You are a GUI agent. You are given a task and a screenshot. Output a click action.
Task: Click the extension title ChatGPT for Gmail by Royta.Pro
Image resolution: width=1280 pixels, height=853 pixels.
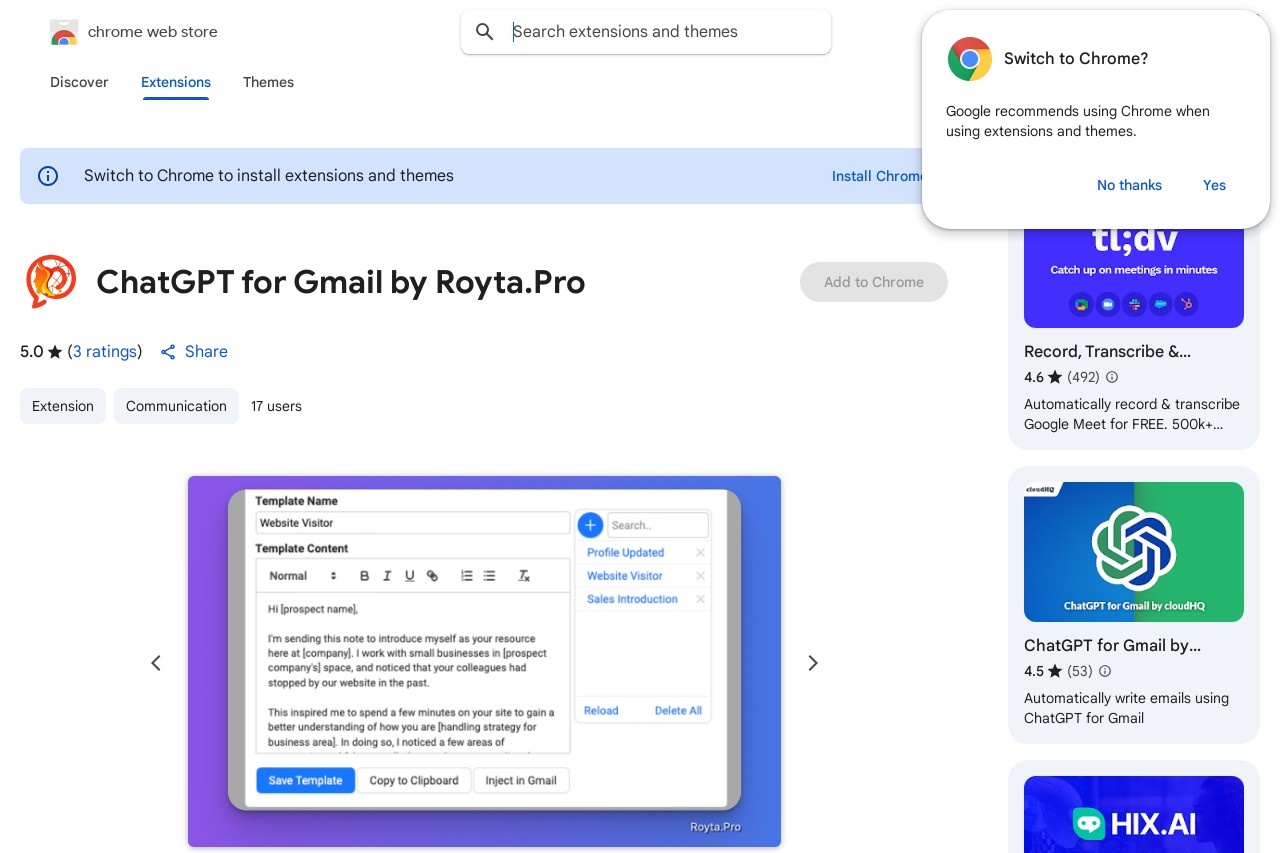click(341, 282)
